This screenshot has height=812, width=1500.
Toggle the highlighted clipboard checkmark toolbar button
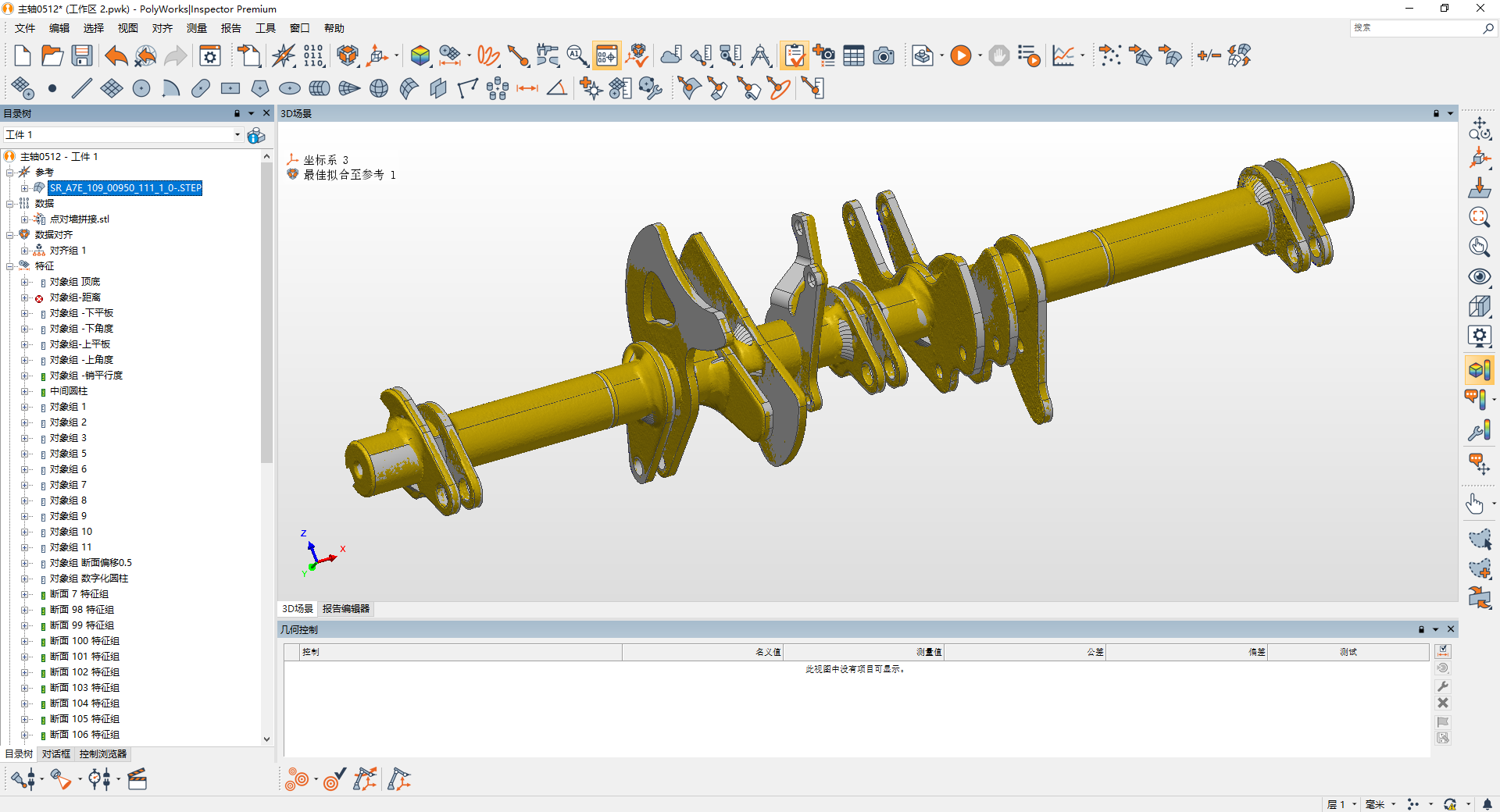tap(795, 56)
